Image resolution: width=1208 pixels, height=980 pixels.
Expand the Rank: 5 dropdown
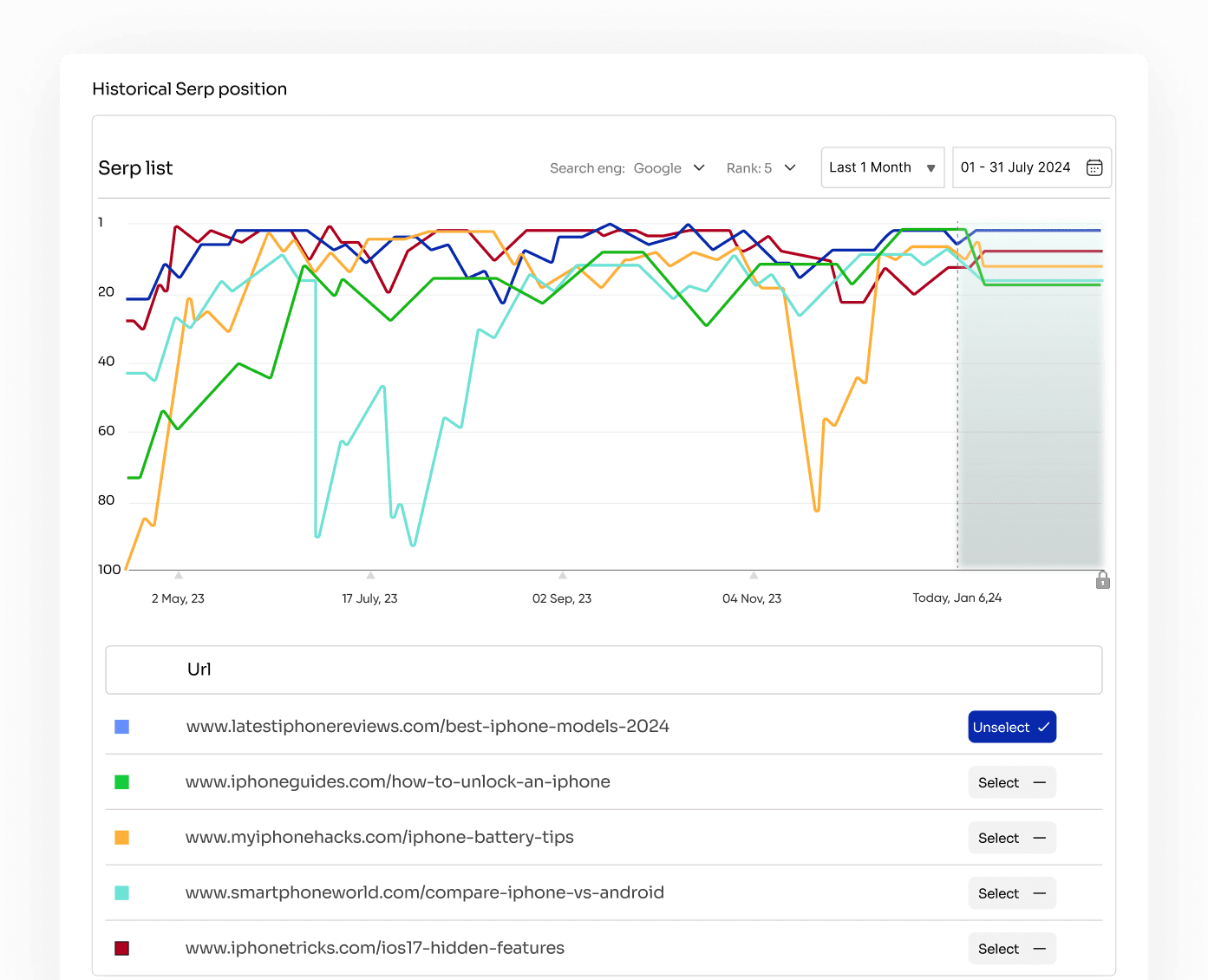(x=761, y=167)
